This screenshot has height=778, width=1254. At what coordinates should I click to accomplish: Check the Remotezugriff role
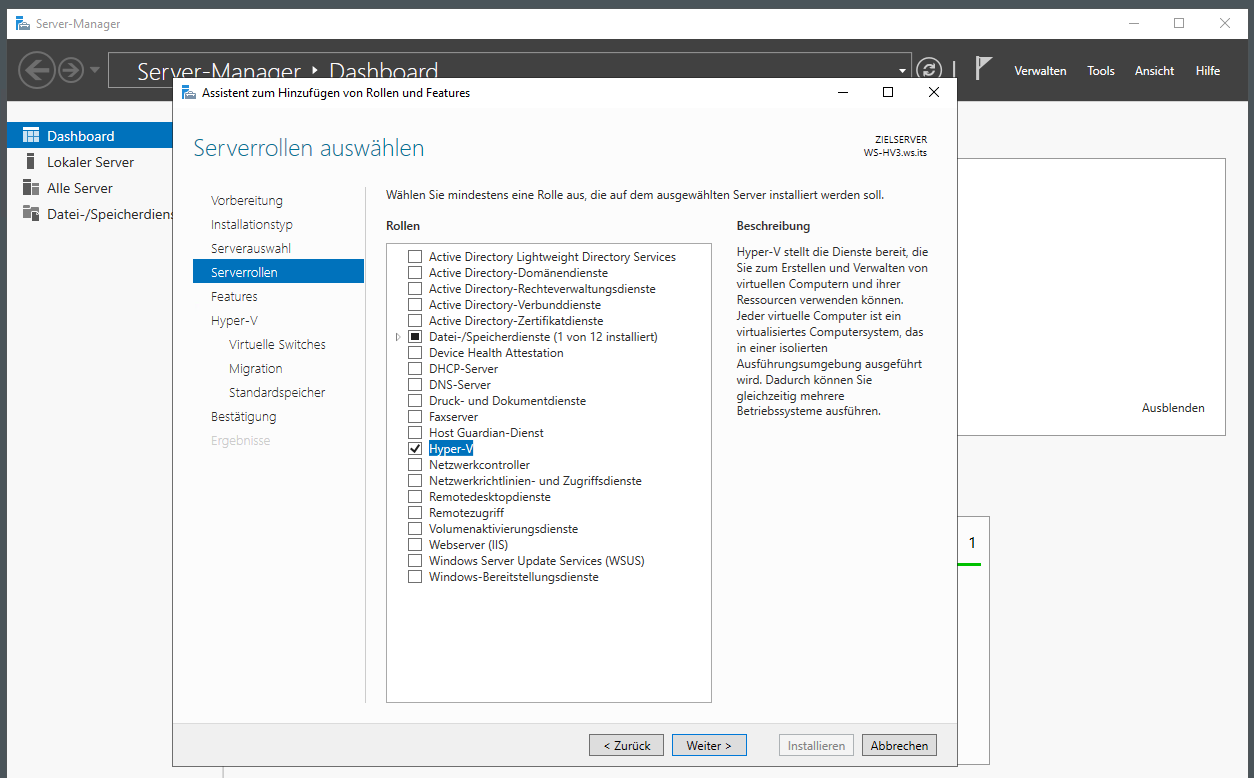tap(415, 513)
